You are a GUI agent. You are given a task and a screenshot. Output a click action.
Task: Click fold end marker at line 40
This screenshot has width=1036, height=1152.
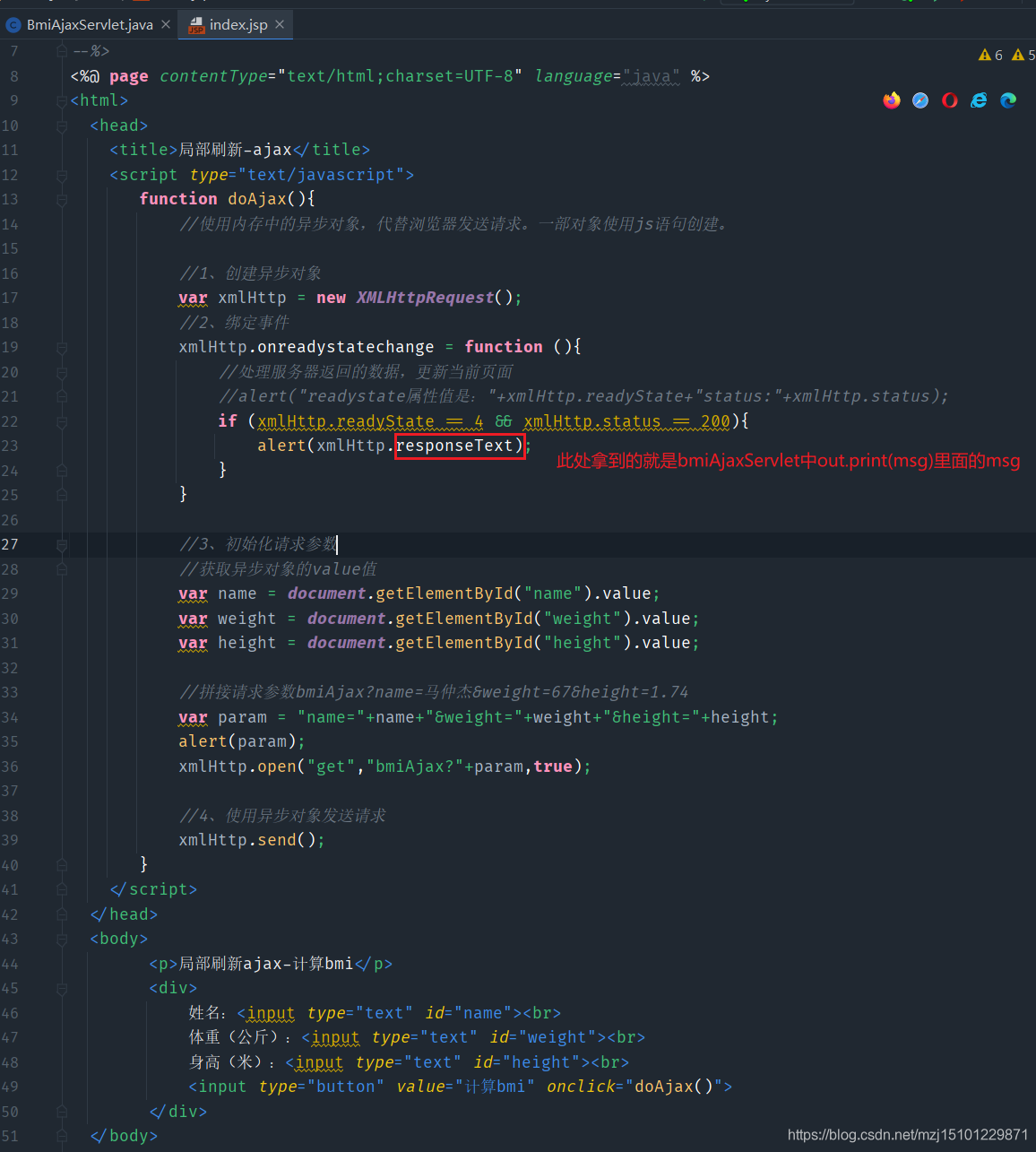[x=62, y=865]
